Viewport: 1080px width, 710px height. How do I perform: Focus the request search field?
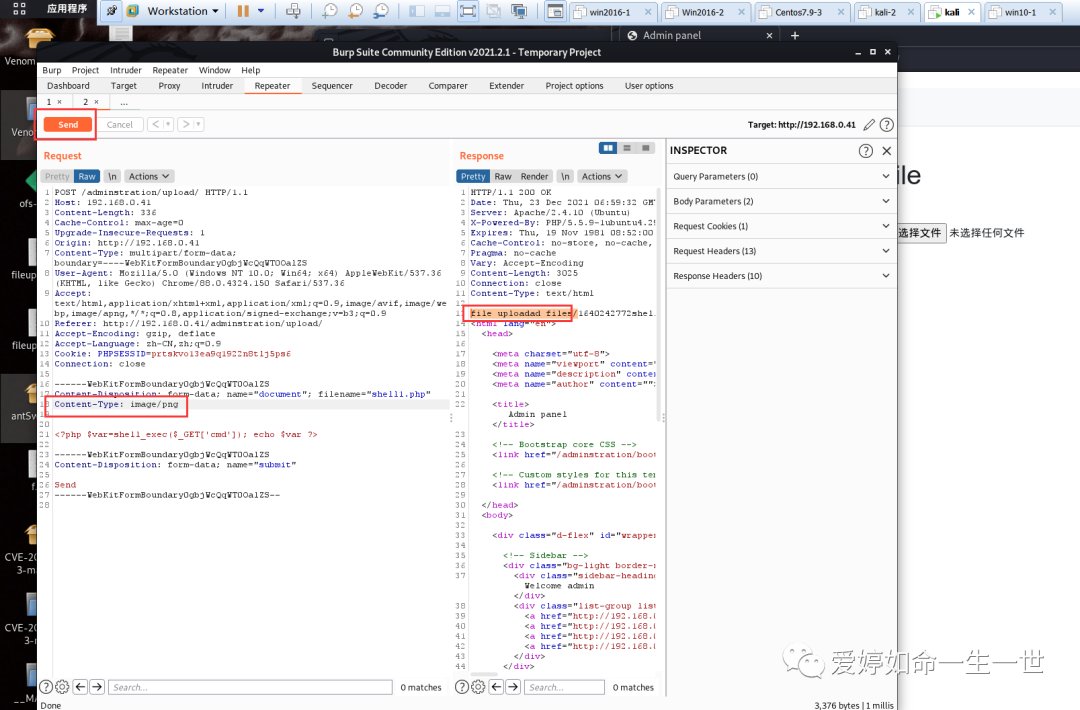250,687
